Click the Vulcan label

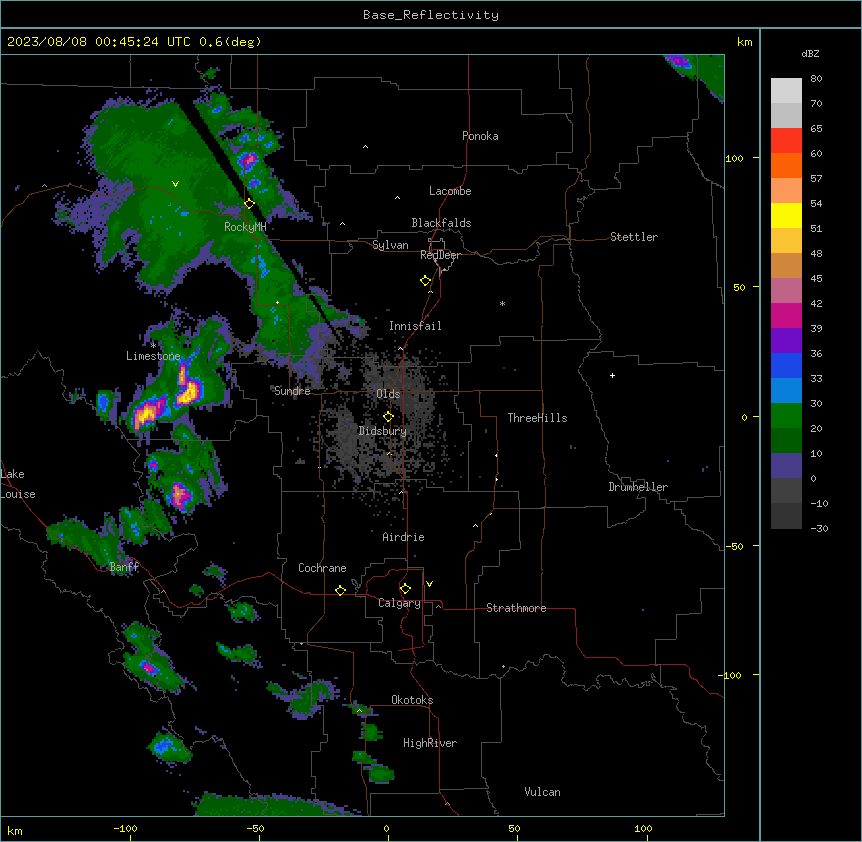pyautogui.click(x=542, y=792)
